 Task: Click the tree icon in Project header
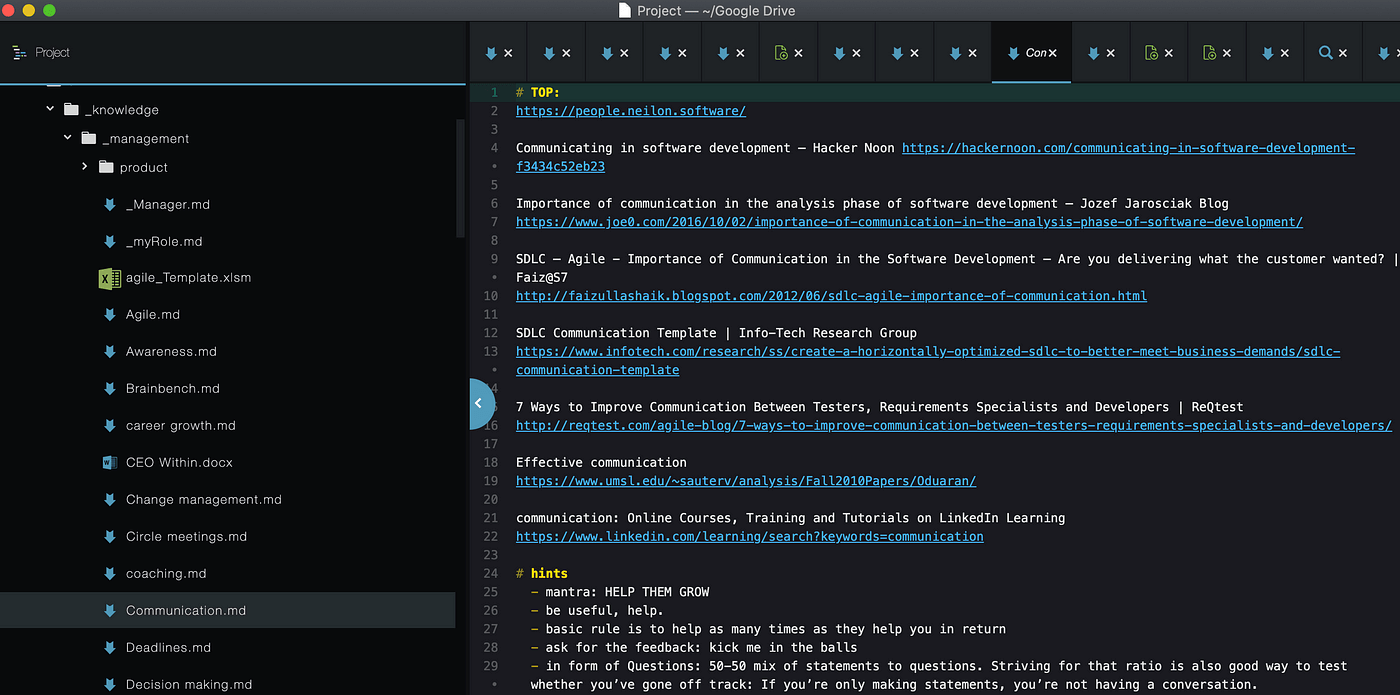tap(19, 52)
